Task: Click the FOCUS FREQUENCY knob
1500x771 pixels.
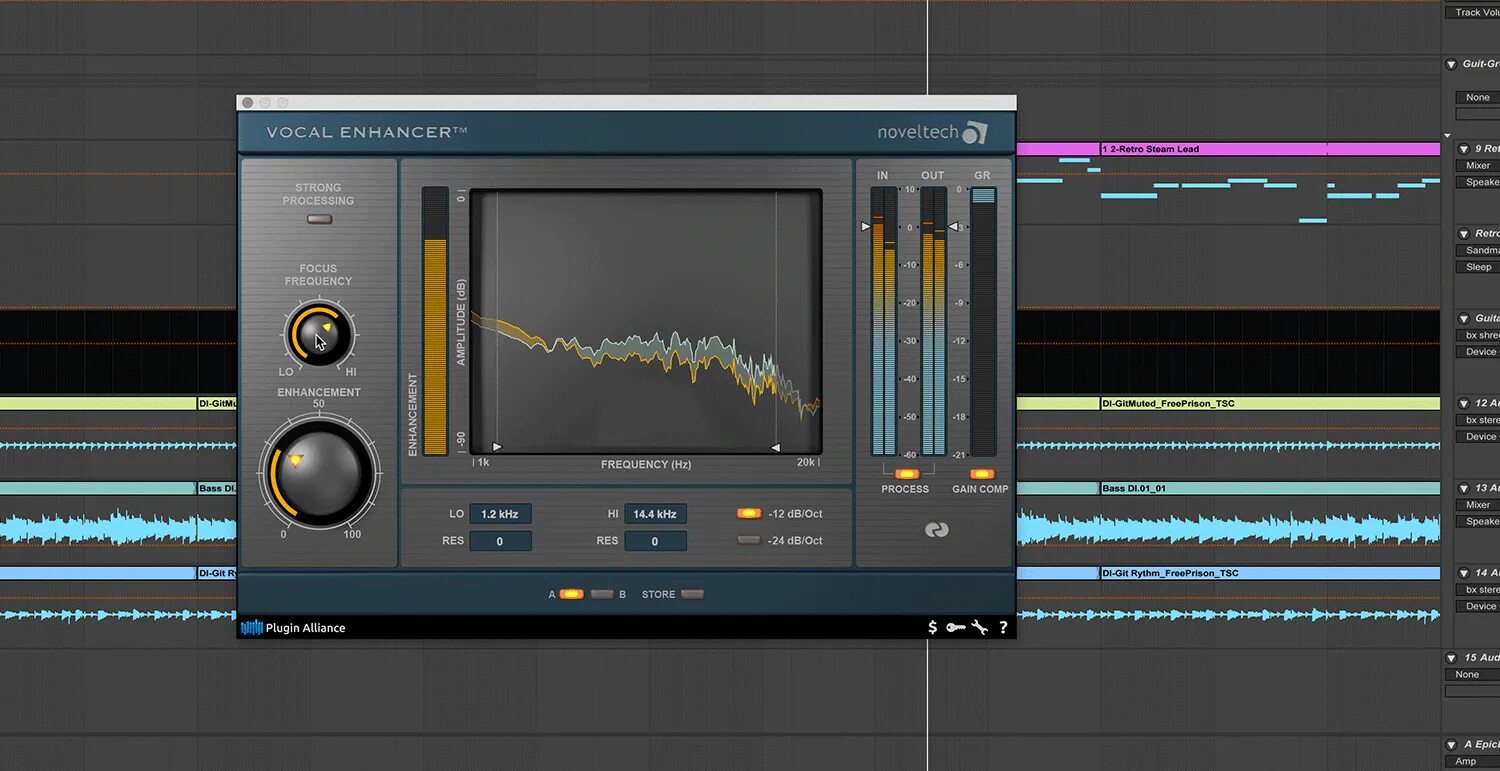Action: point(319,334)
